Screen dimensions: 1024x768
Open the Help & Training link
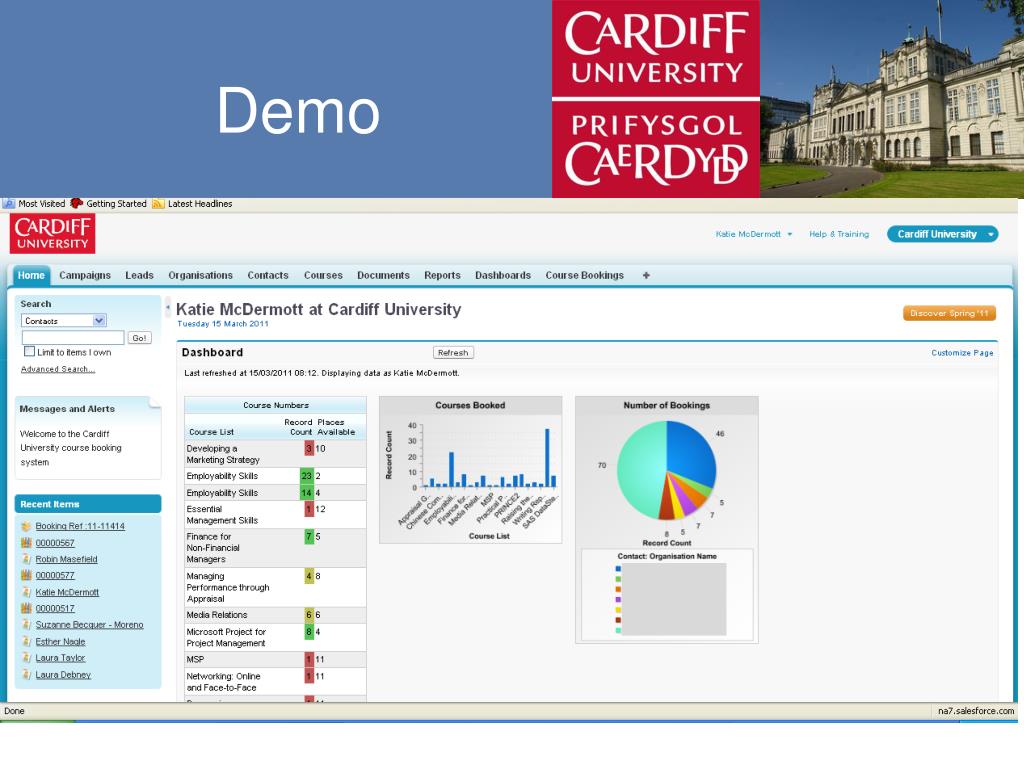839,234
